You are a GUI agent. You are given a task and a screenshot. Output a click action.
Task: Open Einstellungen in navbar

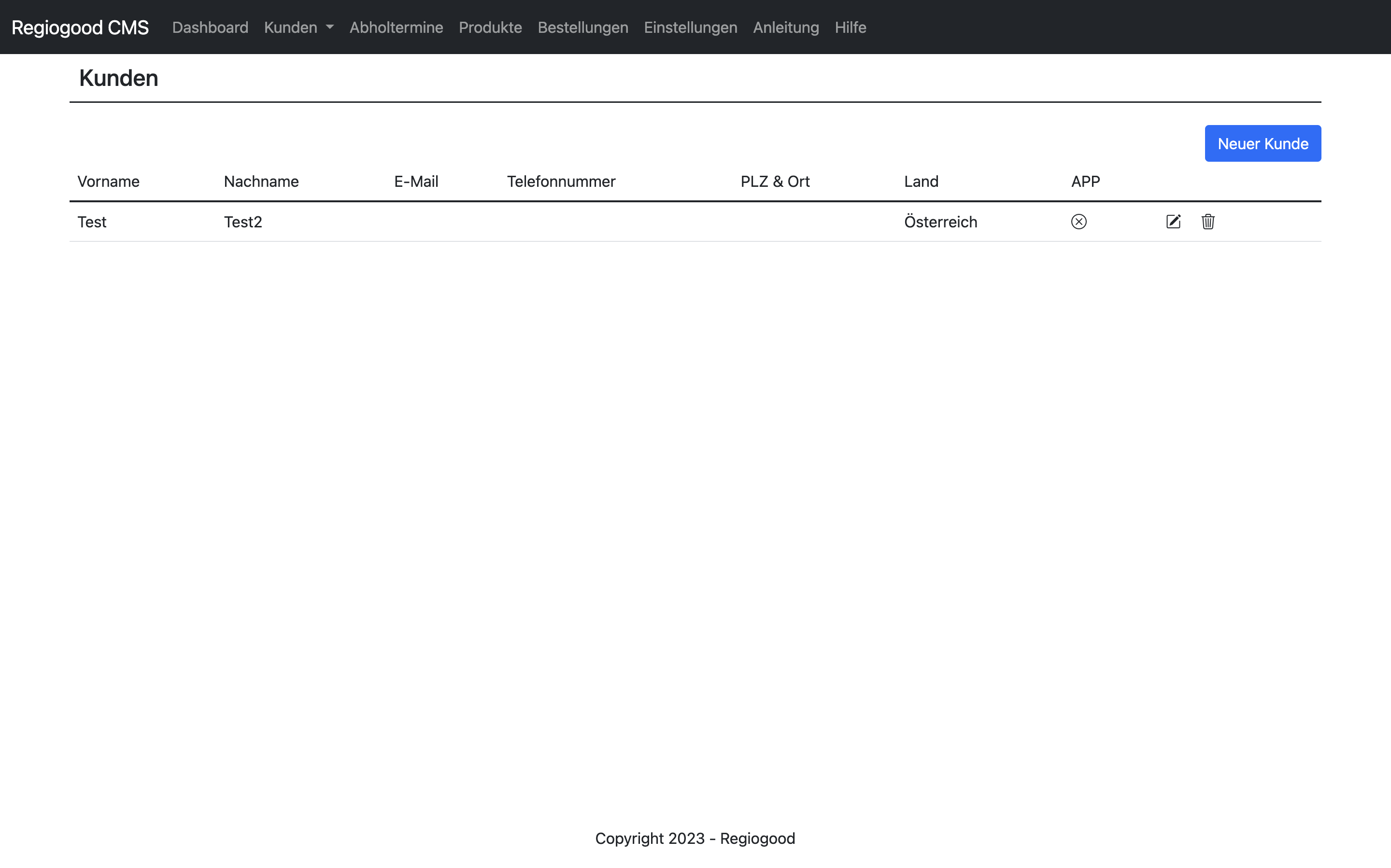click(690, 27)
